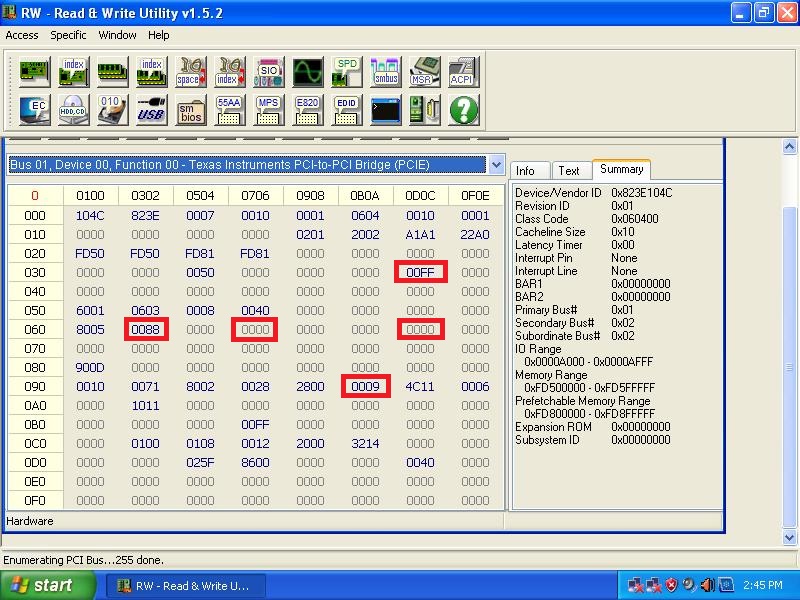Select cell A1A1 in row 010

coord(420,235)
